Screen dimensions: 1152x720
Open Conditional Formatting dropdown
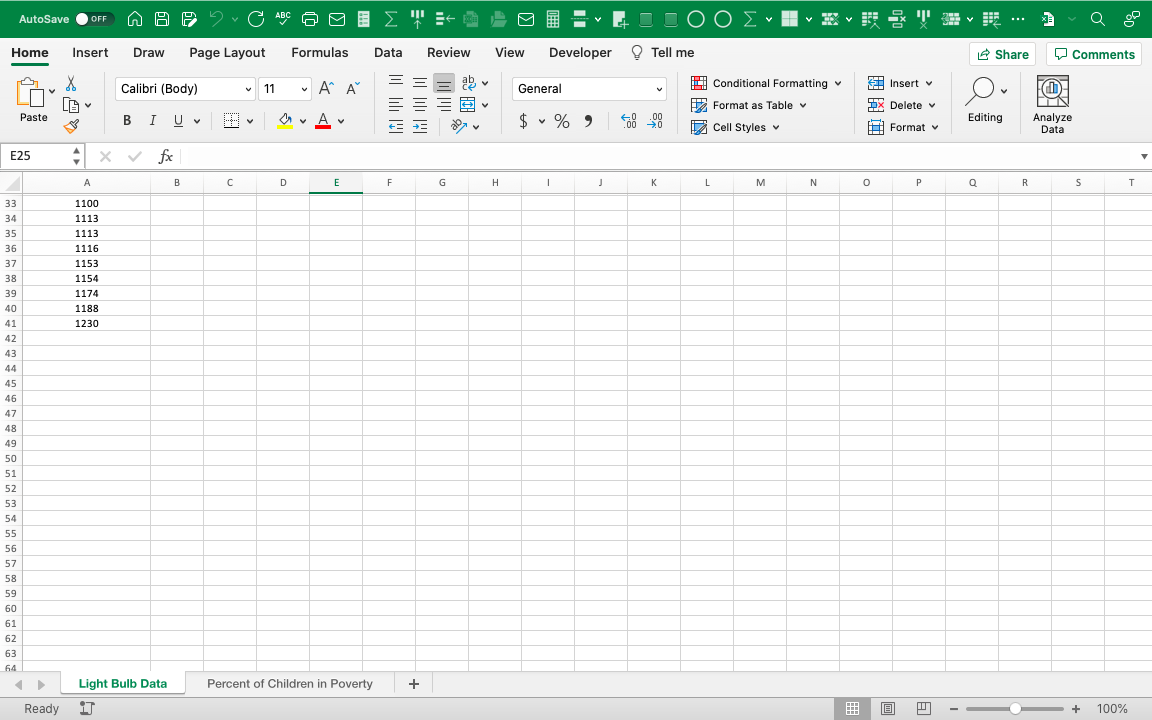click(x=766, y=83)
